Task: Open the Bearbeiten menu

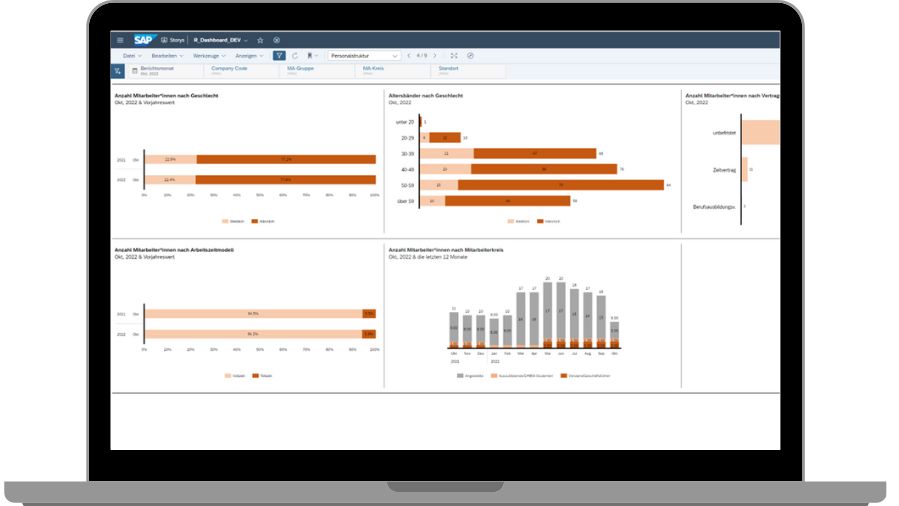Action: tap(167, 56)
